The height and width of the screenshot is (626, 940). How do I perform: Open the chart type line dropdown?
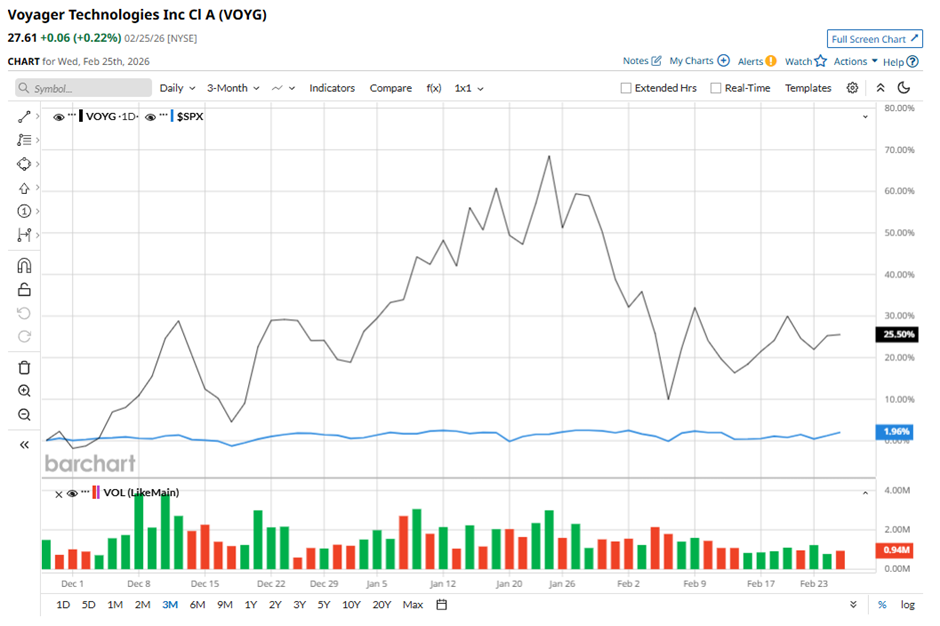283,88
